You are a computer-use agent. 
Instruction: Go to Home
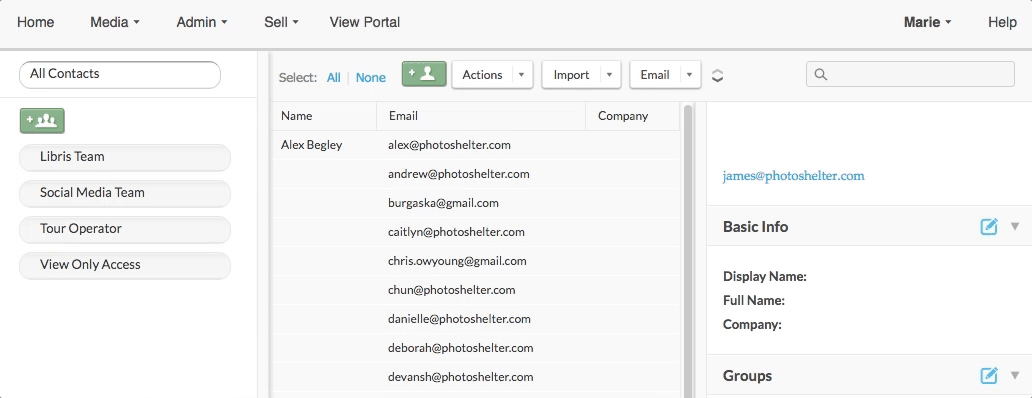pyautogui.click(x=36, y=22)
